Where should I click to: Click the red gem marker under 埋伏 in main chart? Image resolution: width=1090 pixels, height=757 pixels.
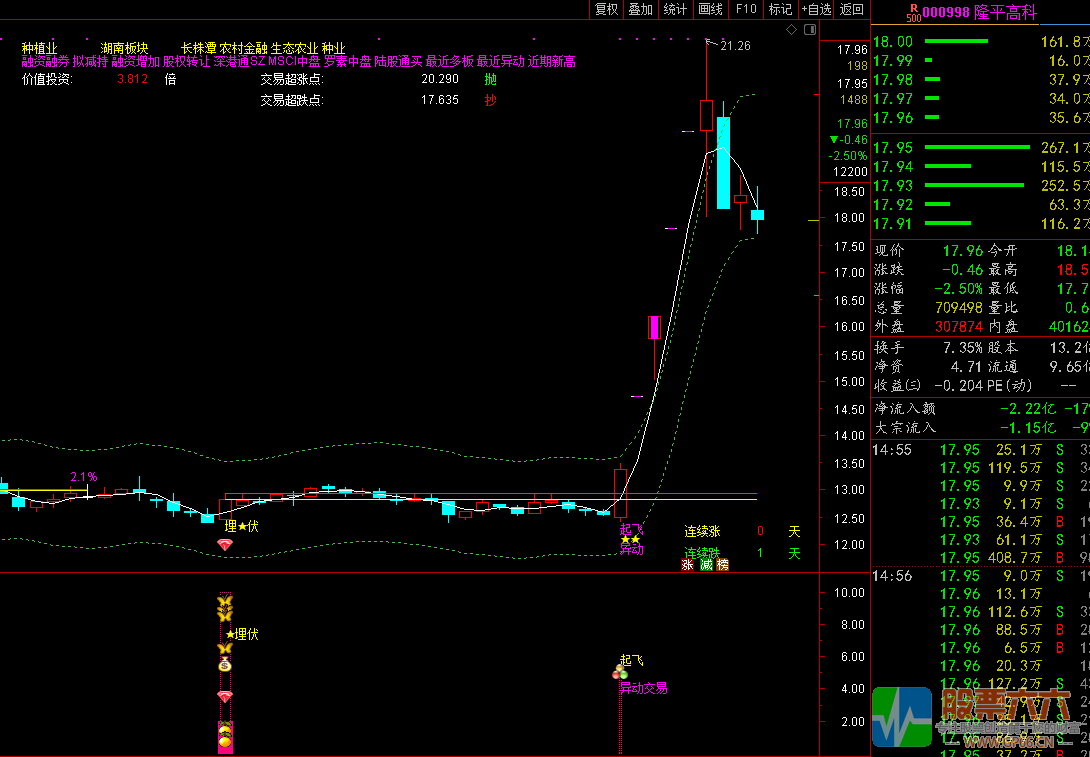pos(225,544)
